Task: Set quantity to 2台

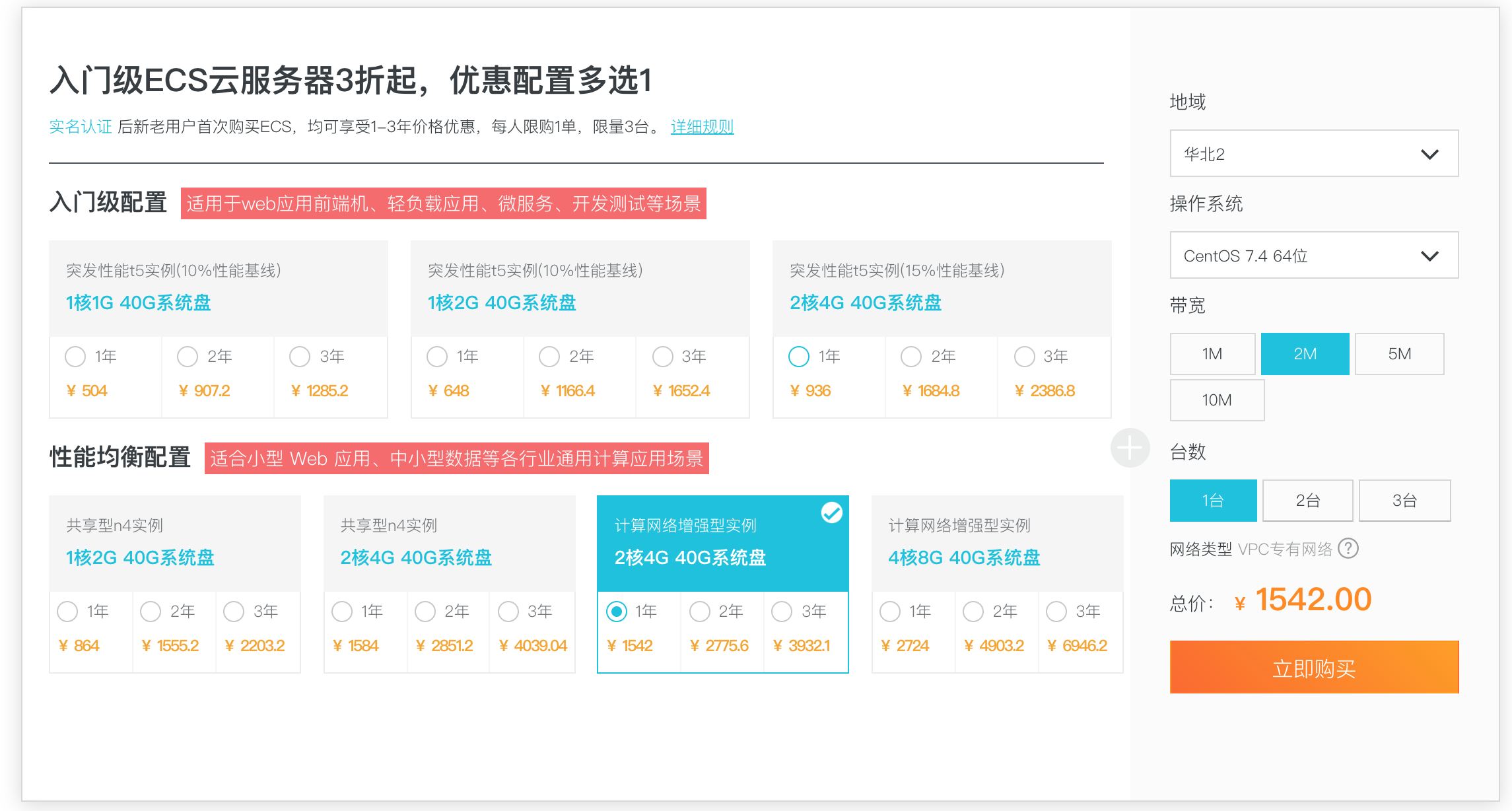Action: pos(1307,501)
